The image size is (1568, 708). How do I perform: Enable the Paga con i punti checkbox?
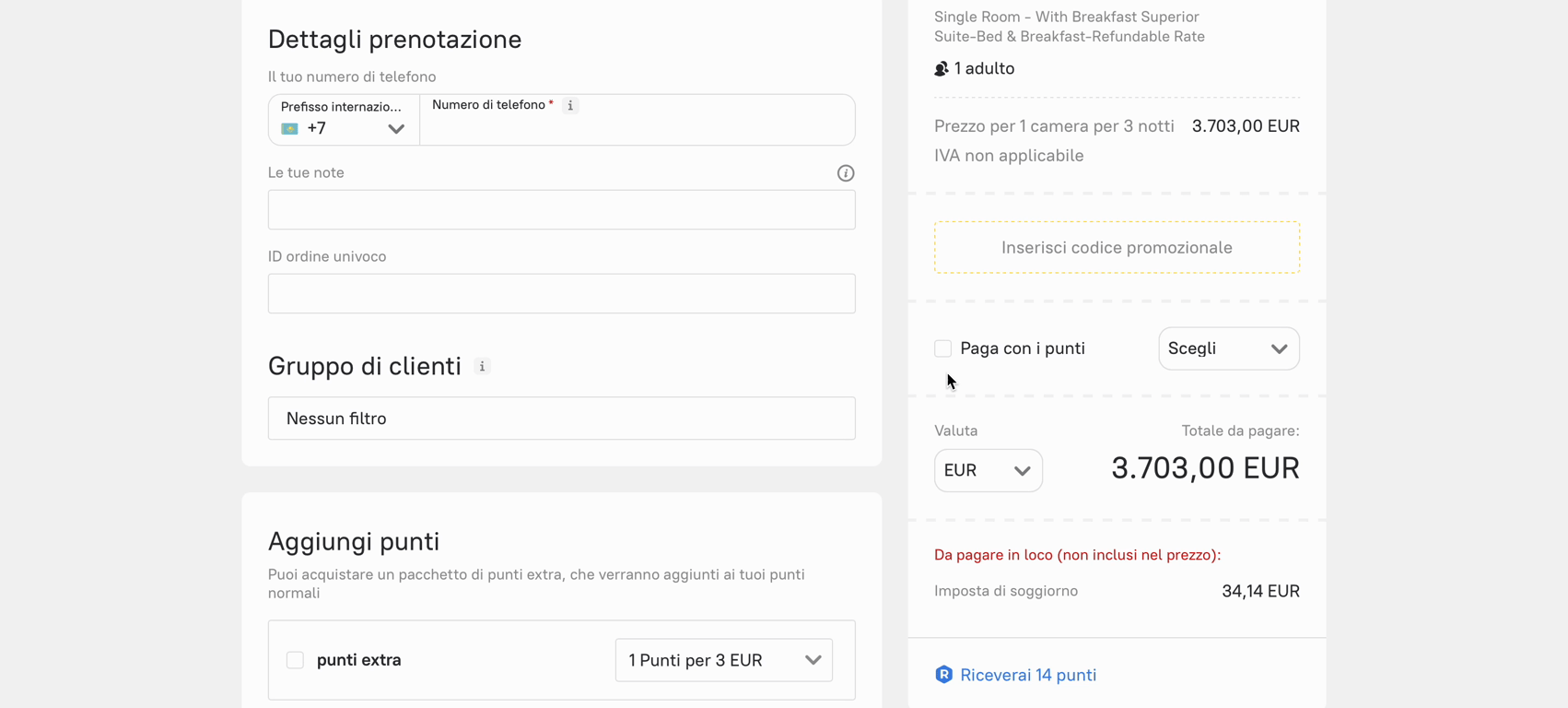tap(942, 348)
